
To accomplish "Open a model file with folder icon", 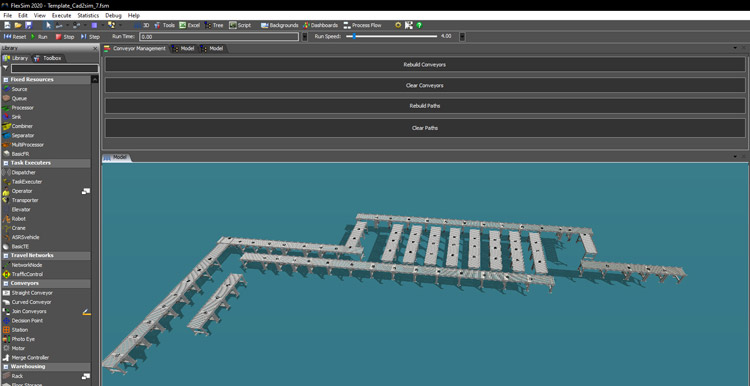I will (x=18, y=25).
